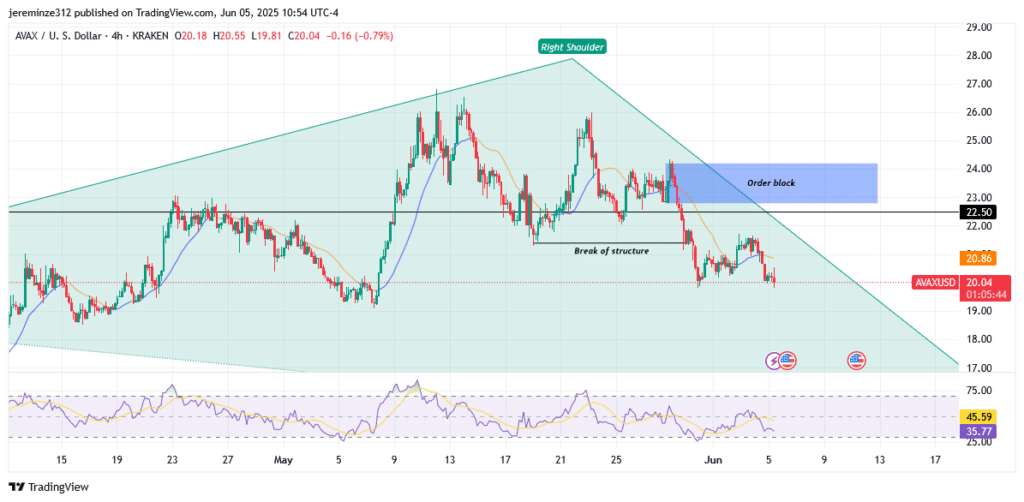Click the purple lightning event icon

(774, 360)
